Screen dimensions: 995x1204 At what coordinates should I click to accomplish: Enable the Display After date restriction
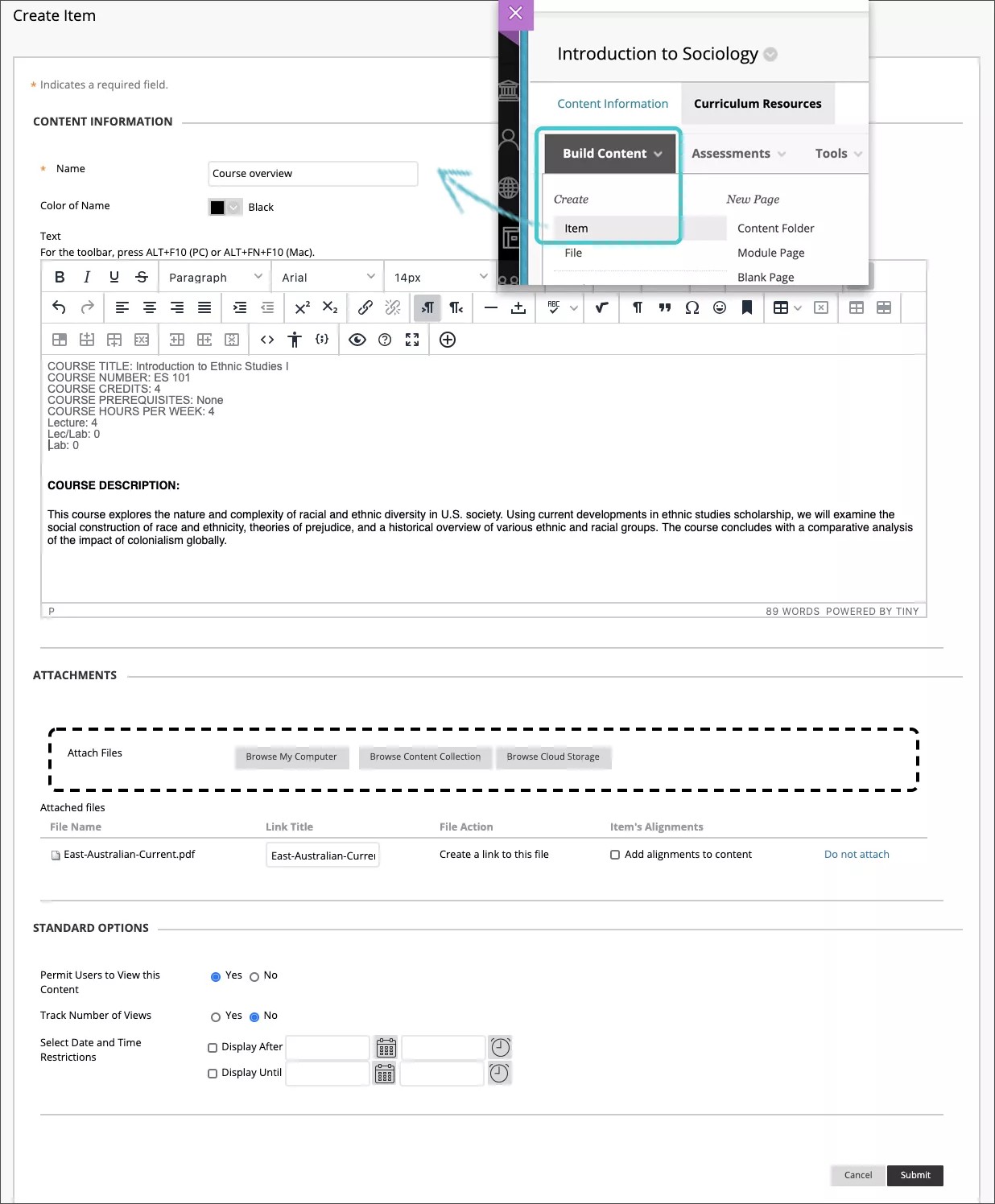pos(213,1047)
